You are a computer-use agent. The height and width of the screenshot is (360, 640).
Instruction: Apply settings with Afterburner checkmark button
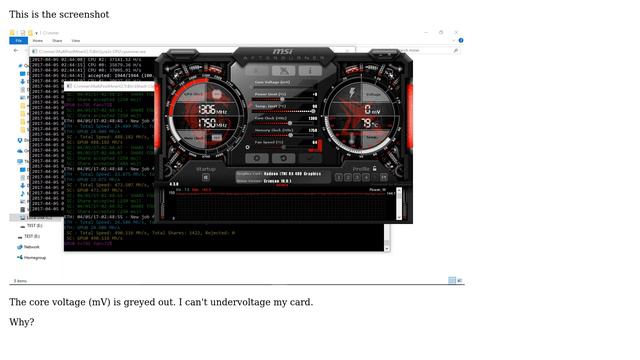(x=310, y=158)
